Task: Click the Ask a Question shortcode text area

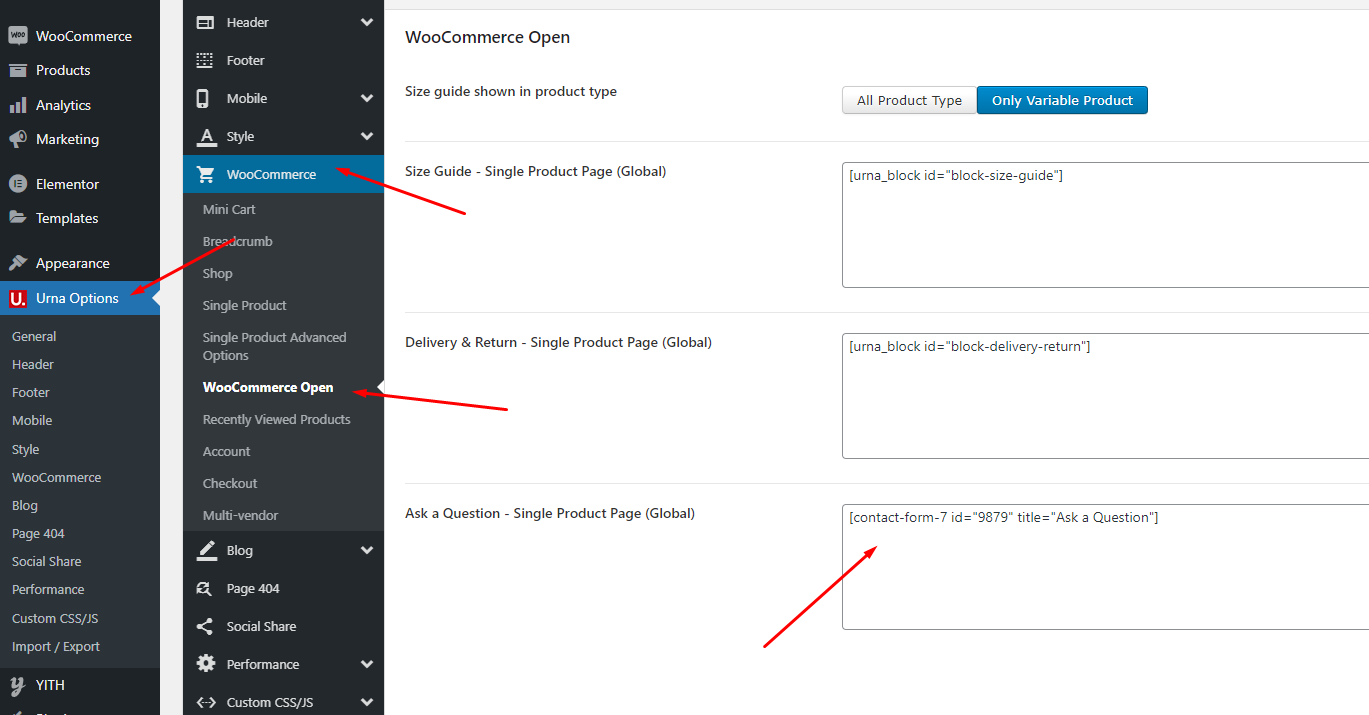Action: pos(1105,567)
